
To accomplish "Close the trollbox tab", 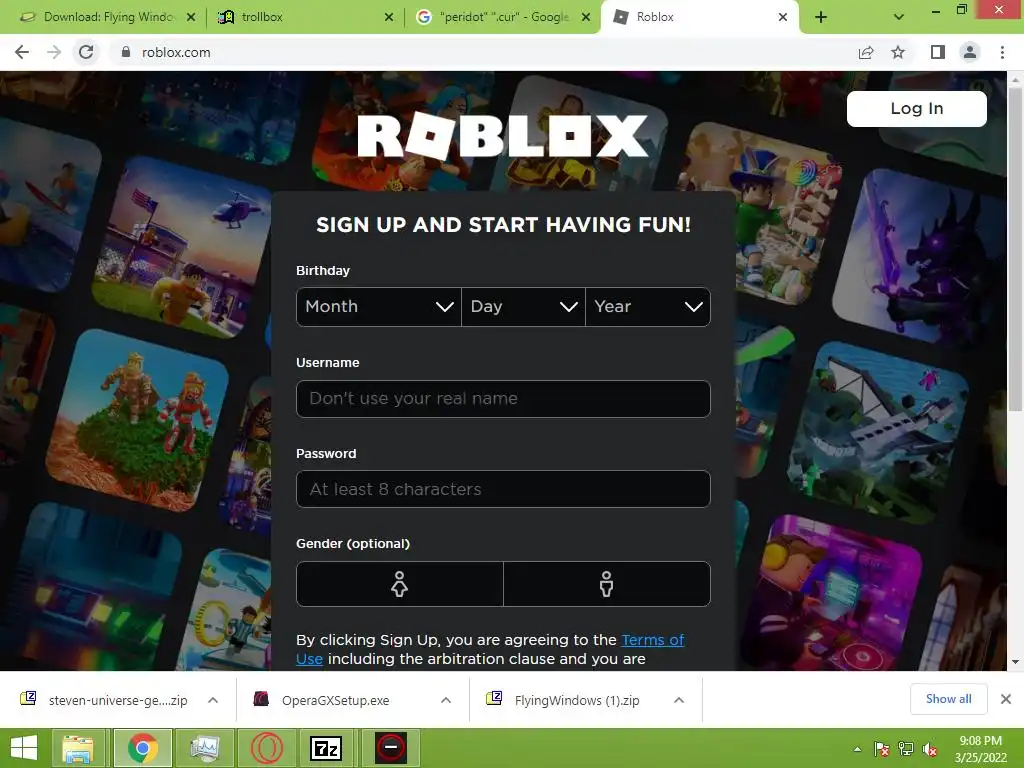I will 389,18.
